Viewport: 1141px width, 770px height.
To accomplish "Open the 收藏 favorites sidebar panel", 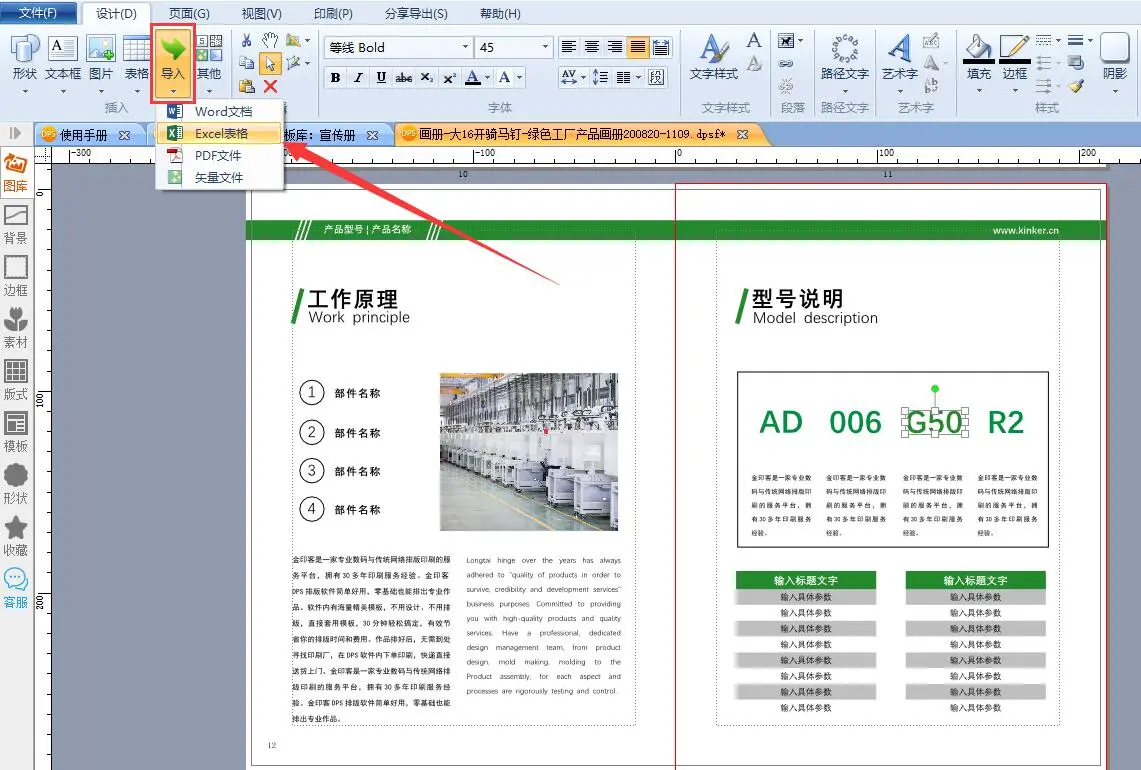I will point(15,535).
